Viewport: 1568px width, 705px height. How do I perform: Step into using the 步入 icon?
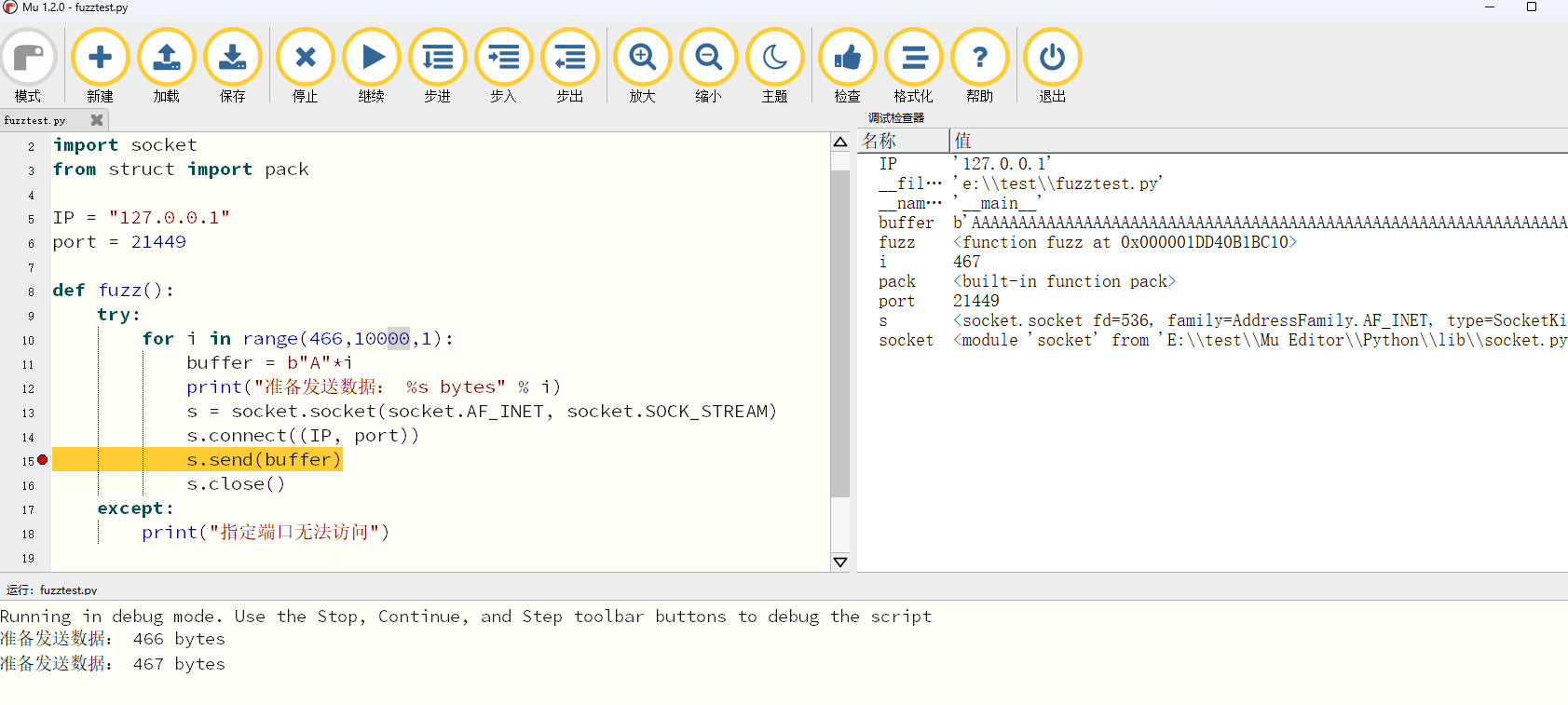tap(503, 58)
